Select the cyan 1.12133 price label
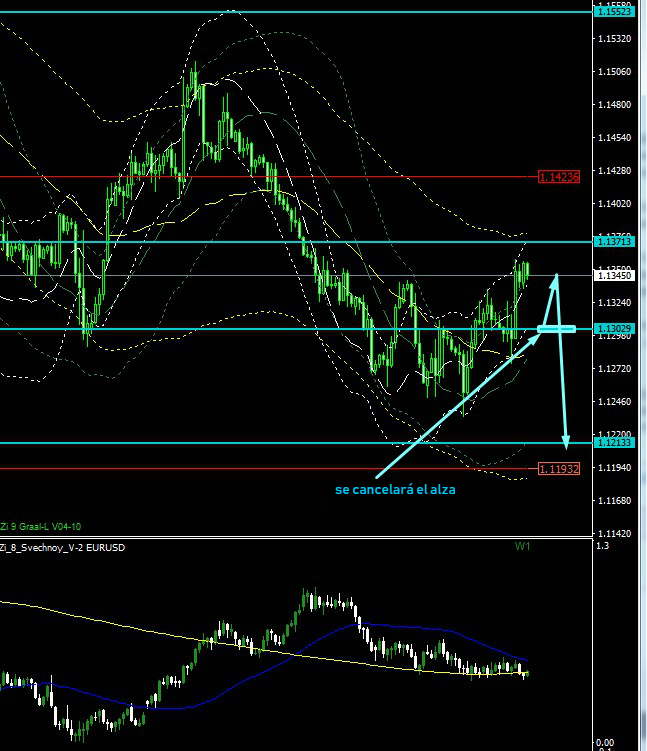This screenshot has height=751, width=647. 612,442
